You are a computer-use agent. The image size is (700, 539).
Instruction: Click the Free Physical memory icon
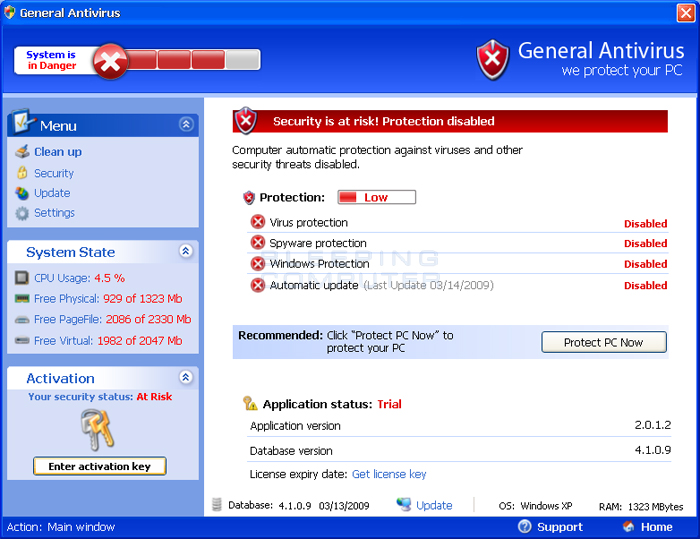point(22,298)
